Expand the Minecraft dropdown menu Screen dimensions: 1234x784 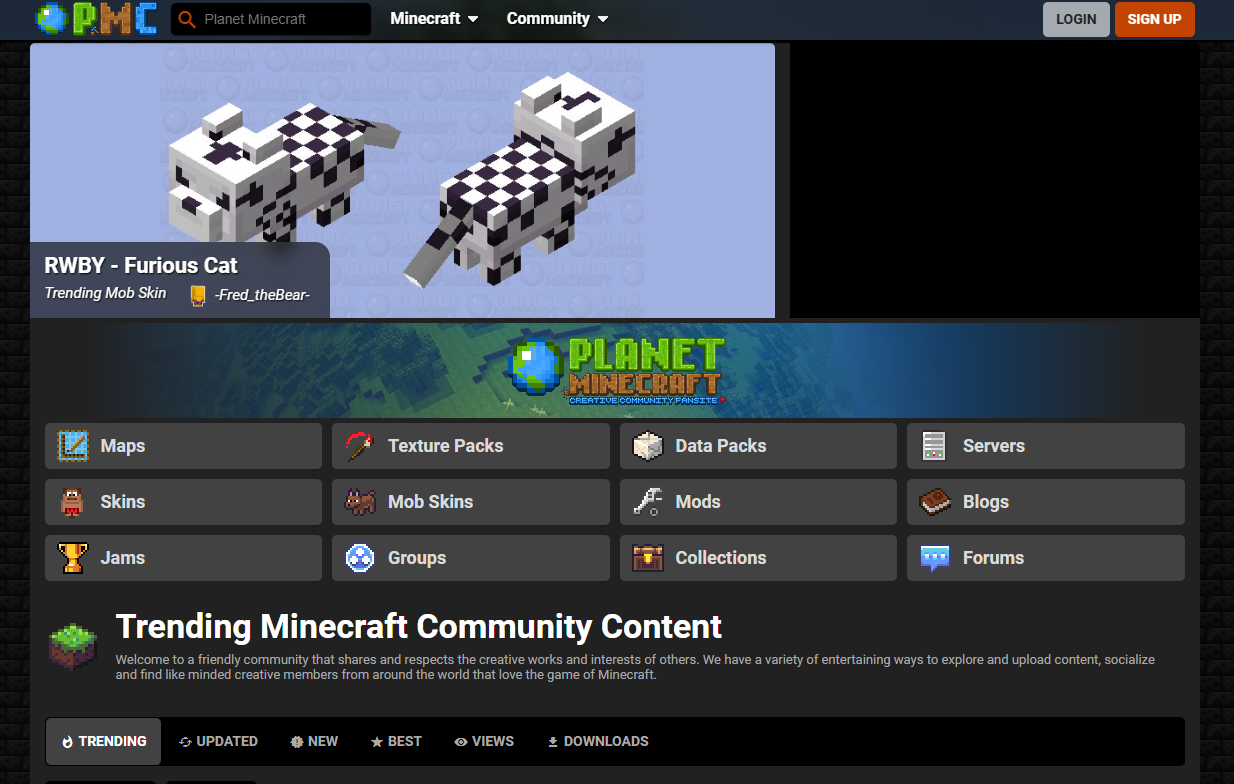434,19
